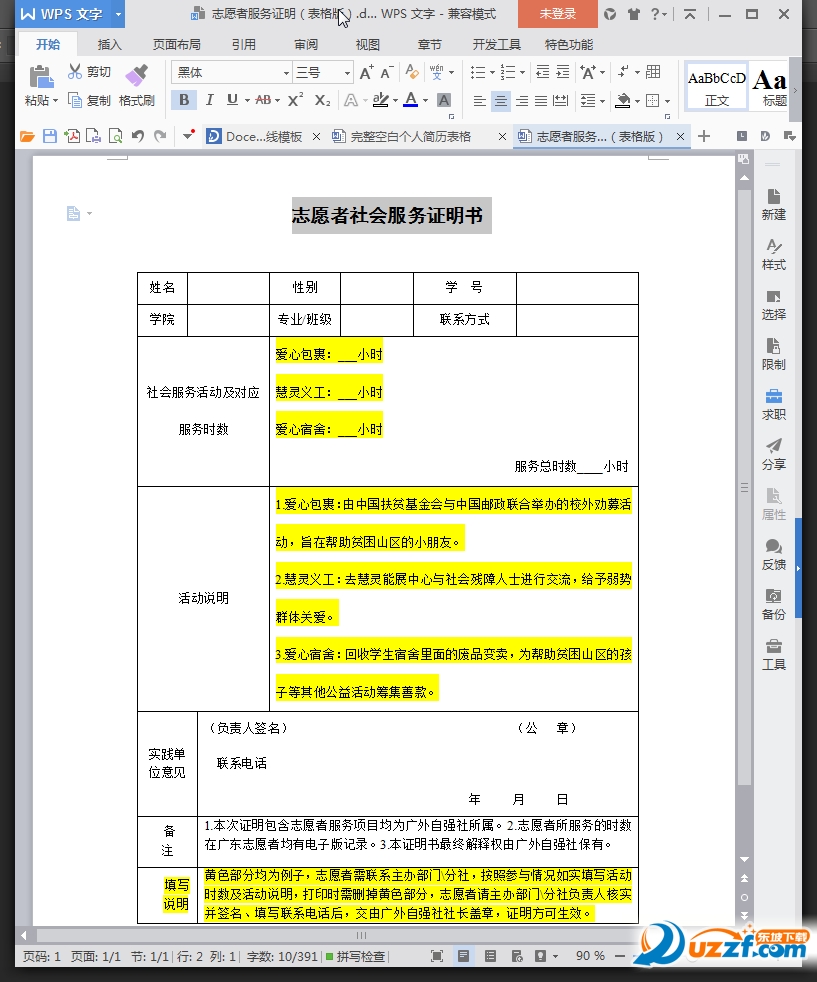
Task: Expand the paste options arrow
Action: pyautogui.click(x=55, y=100)
